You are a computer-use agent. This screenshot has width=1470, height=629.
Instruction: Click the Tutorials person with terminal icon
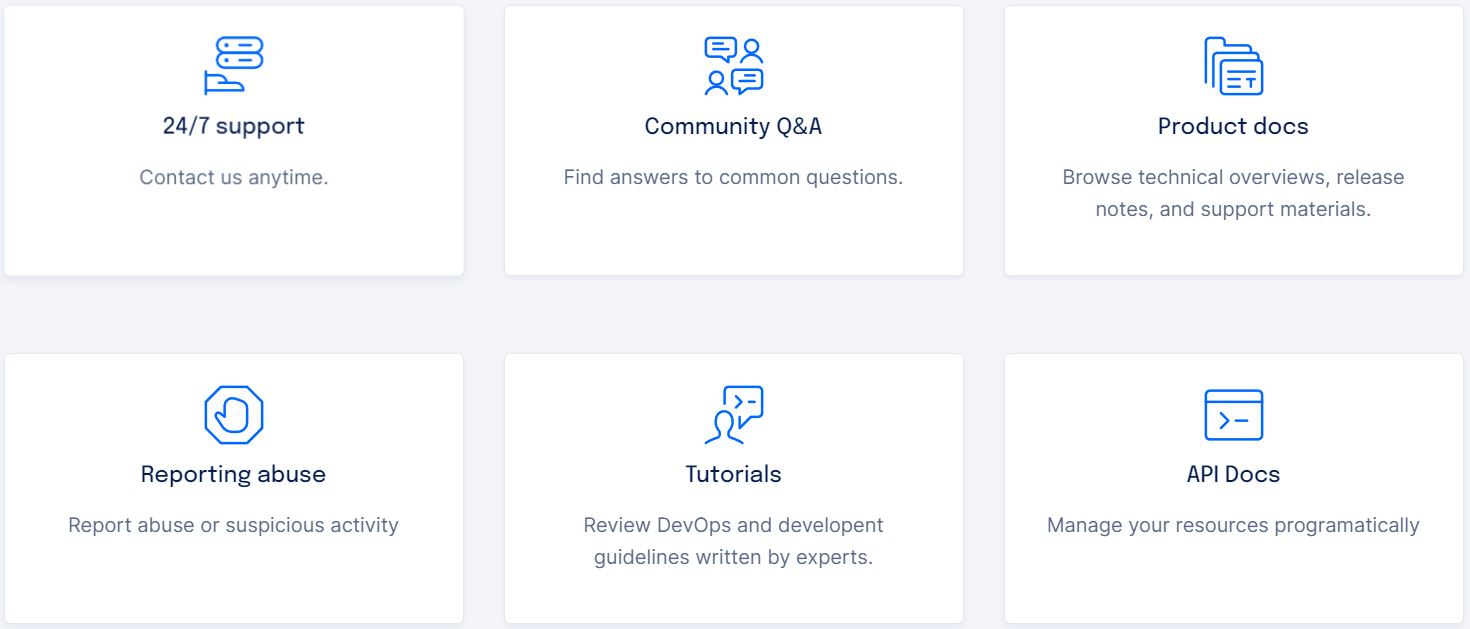point(734,411)
